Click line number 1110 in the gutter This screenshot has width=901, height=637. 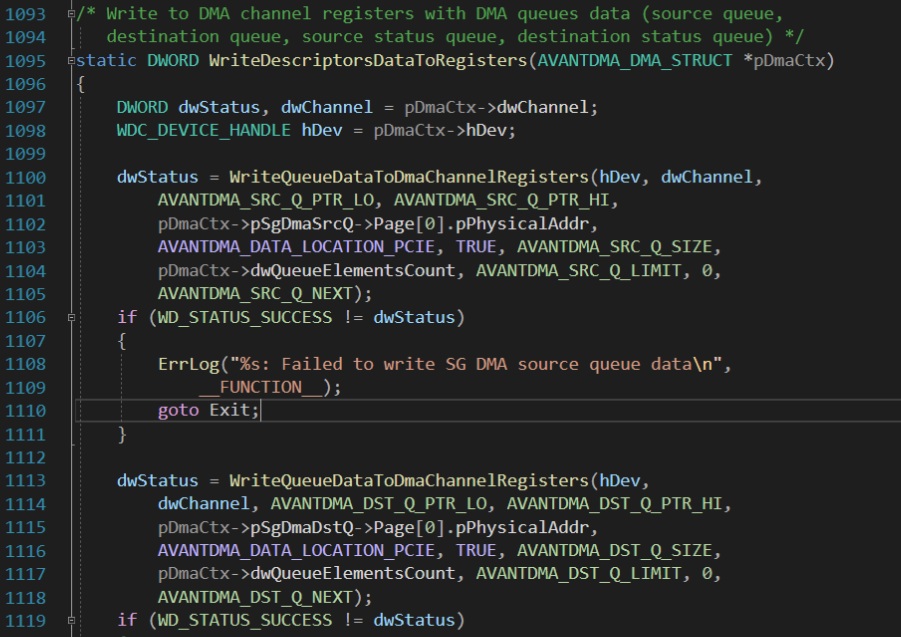pyautogui.click(x=25, y=411)
